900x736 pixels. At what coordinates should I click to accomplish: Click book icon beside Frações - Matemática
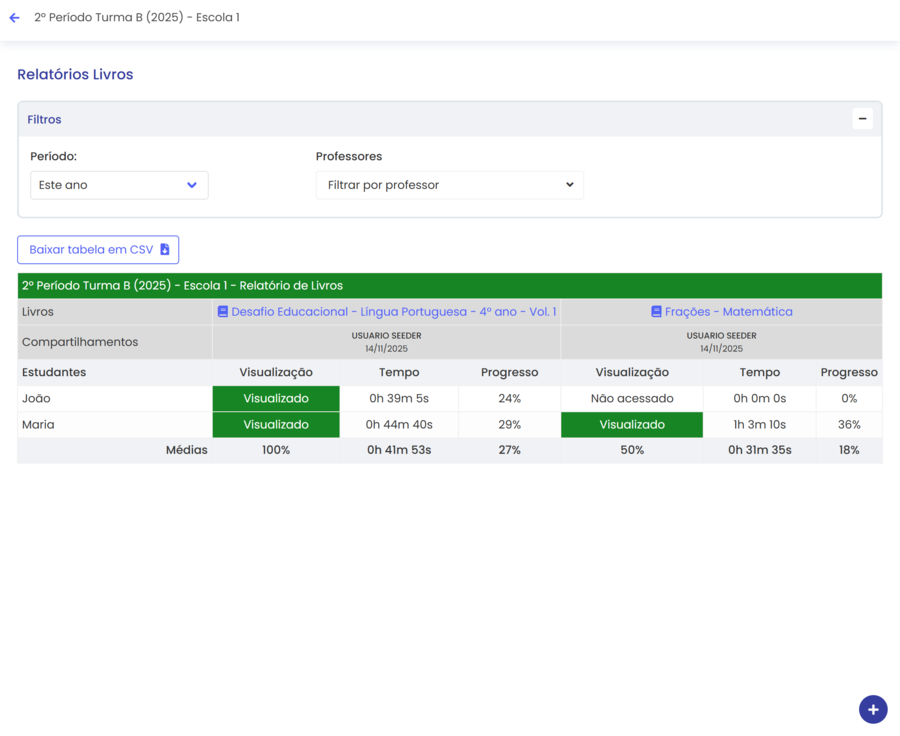tap(656, 312)
